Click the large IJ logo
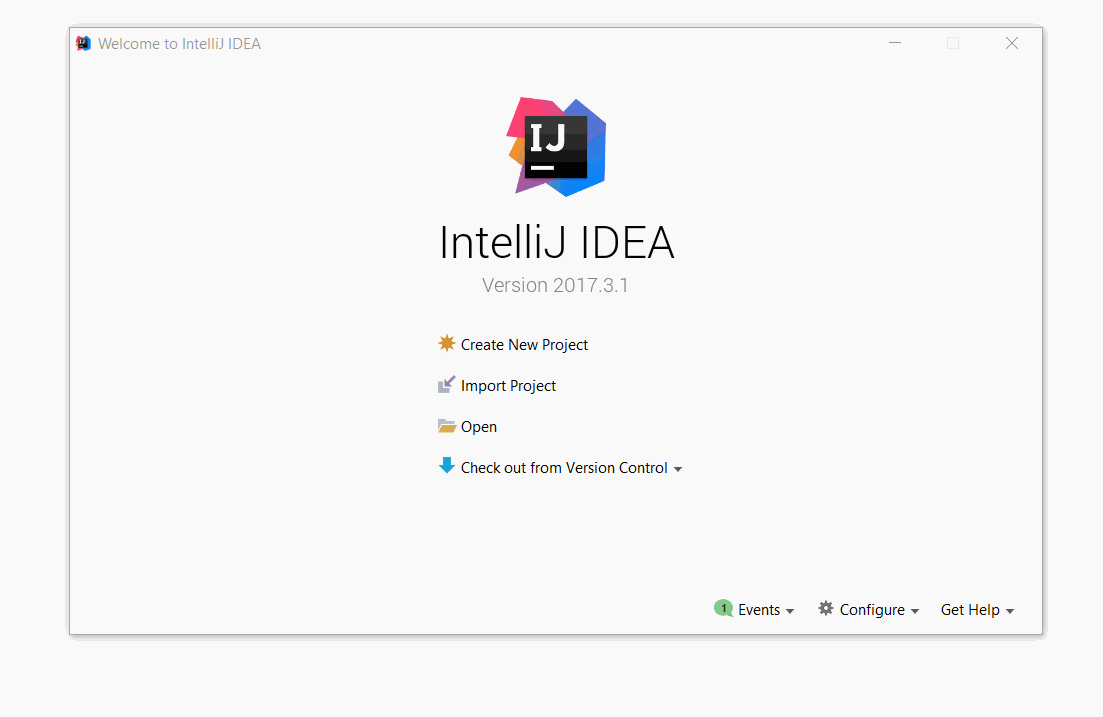This screenshot has height=717, width=1103. click(556, 146)
